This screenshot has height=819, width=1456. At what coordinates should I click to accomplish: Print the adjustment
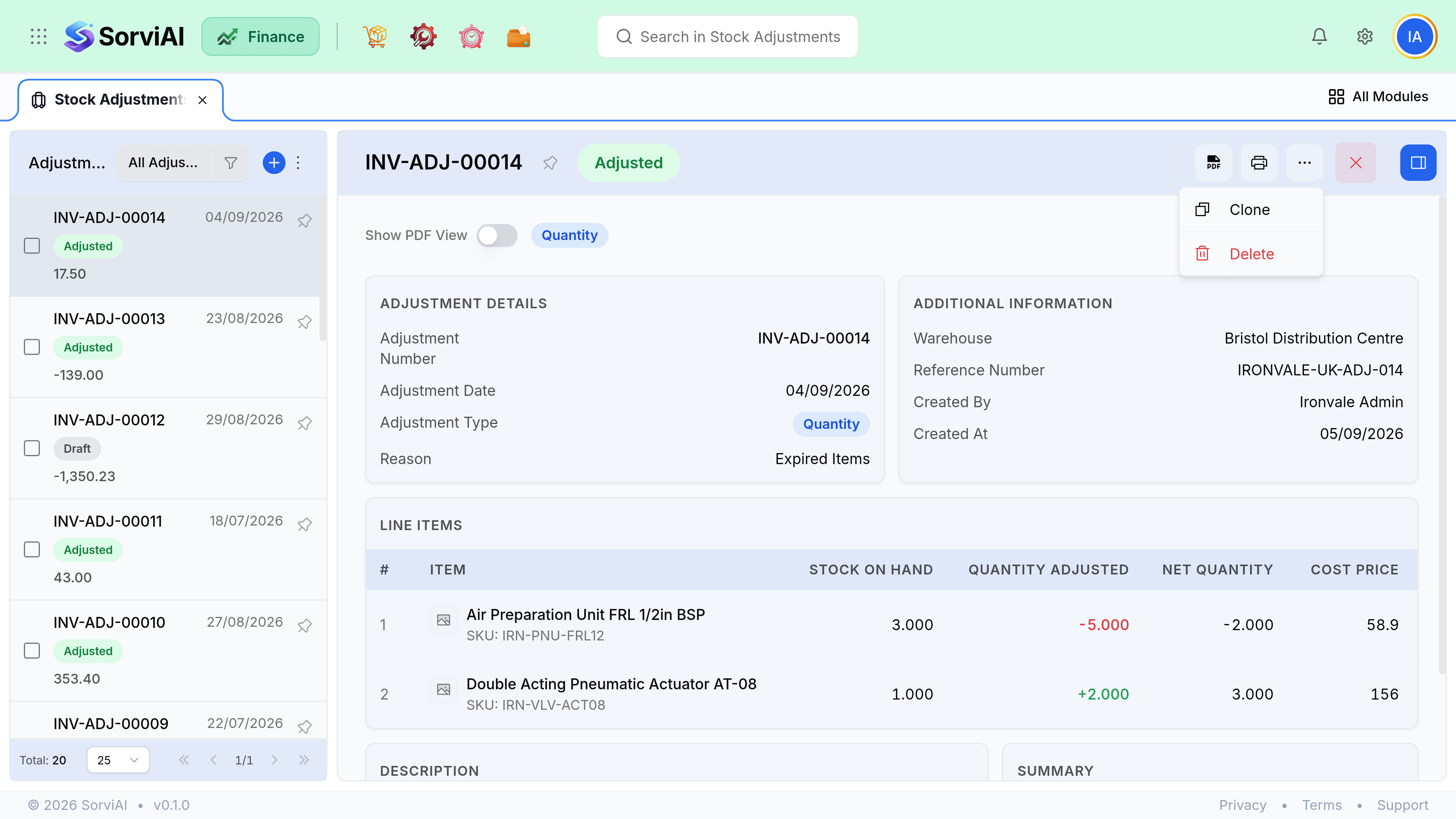pos(1259,163)
